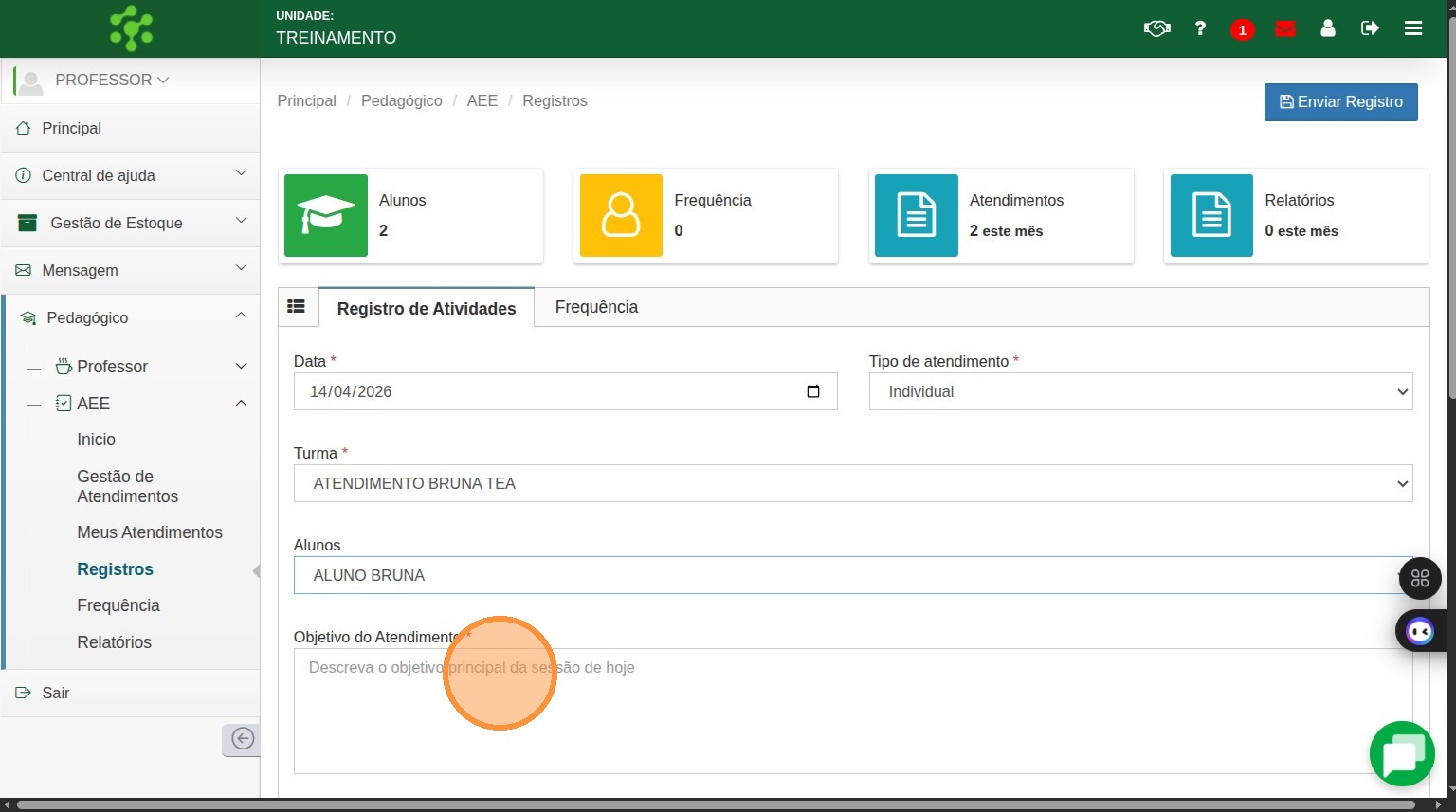Switch to the Frequência tab
The height and width of the screenshot is (812, 1456).
pyautogui.click(x=596, y=307)
